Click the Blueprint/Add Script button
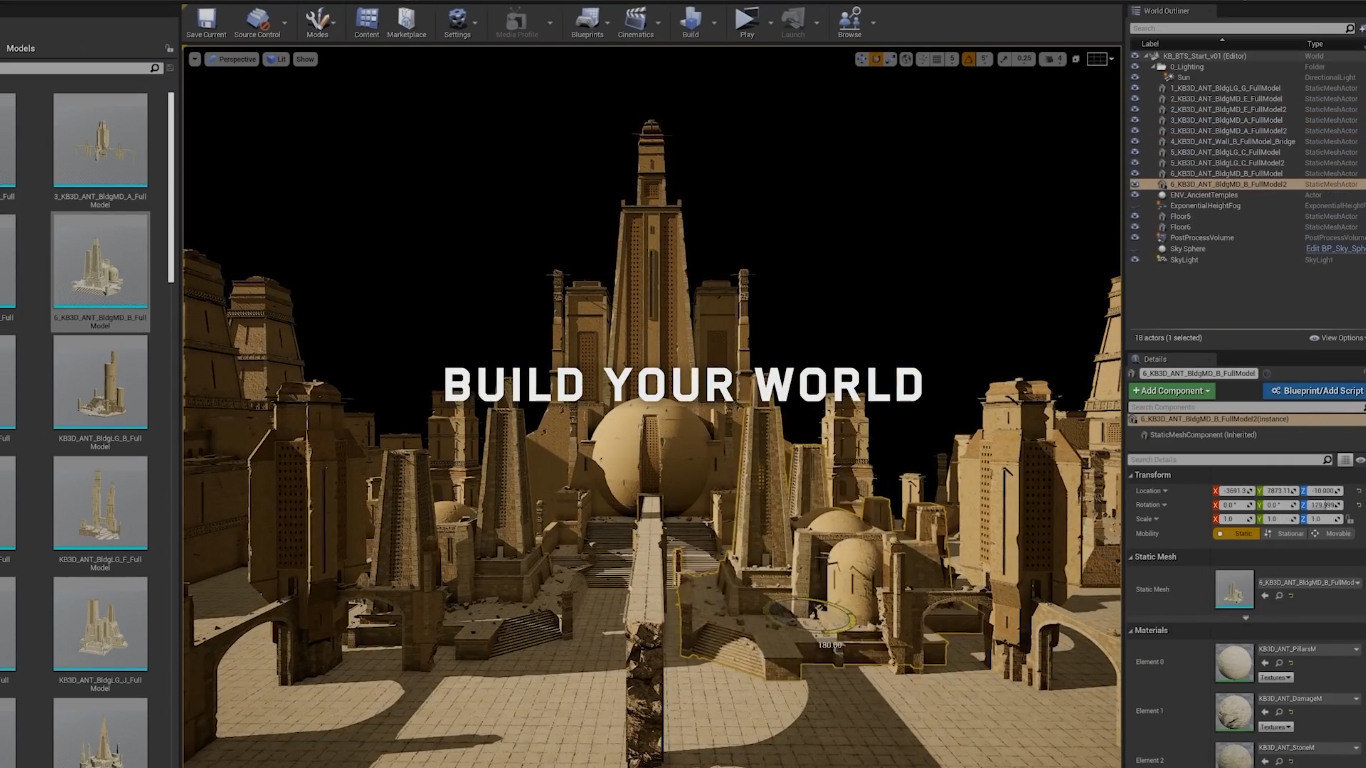This screenshot has width=1366, height=768. (x=1315, y=391)
